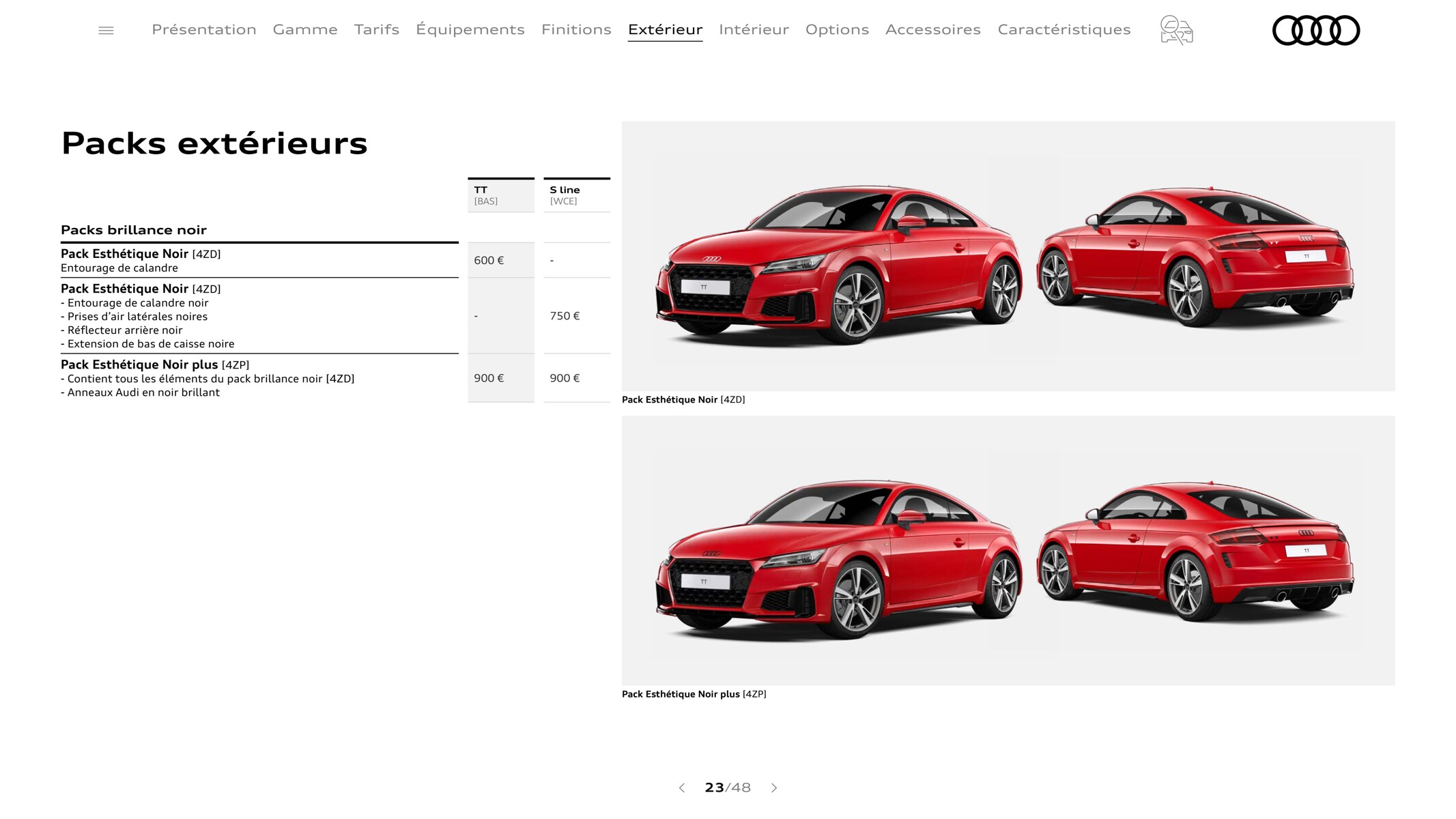Switch to the Tarifs tab
This screenshot has width=1456, height=819.
377,29
